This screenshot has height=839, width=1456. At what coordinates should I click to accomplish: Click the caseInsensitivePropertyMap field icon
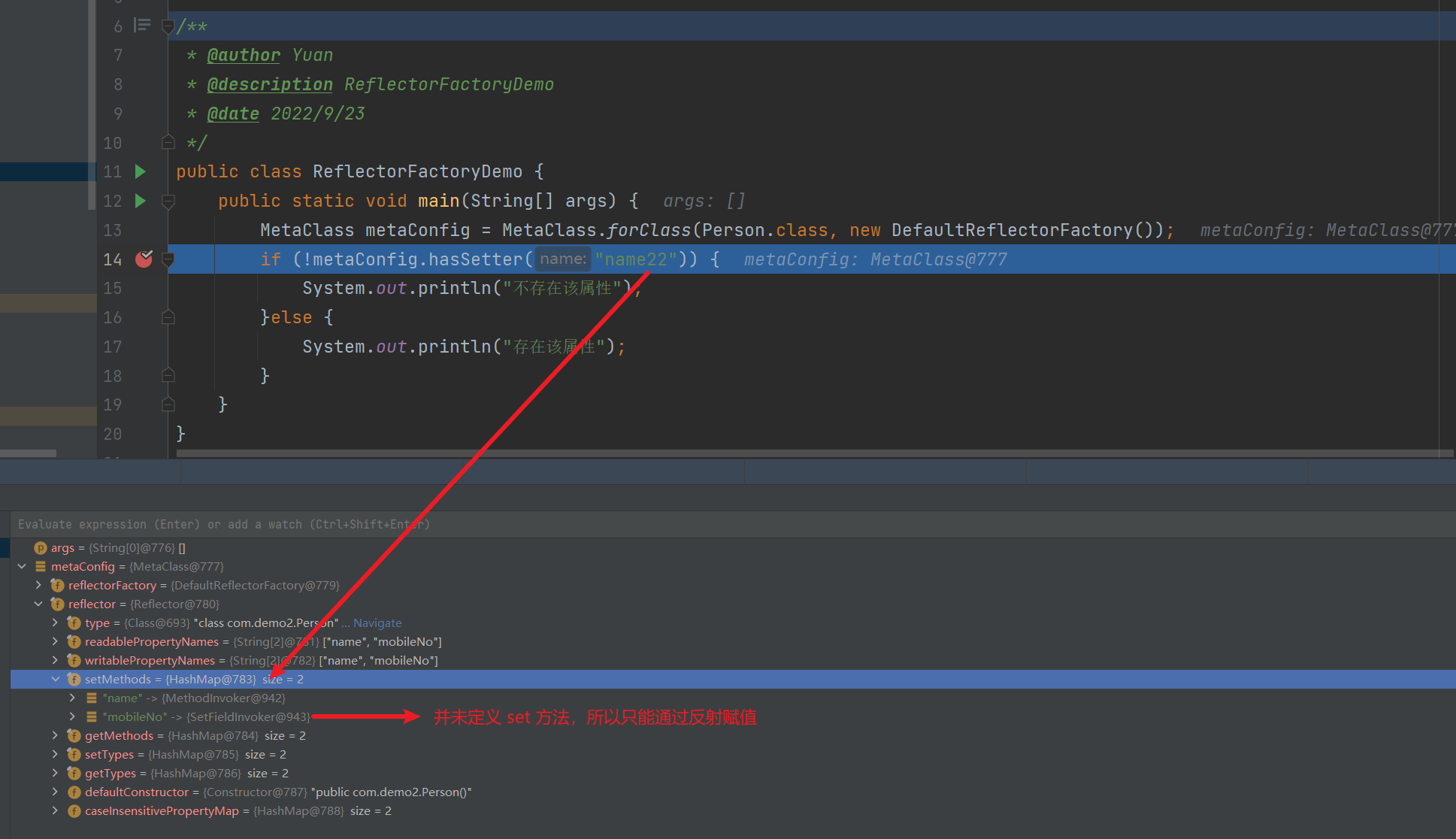[x=74, y=810]
